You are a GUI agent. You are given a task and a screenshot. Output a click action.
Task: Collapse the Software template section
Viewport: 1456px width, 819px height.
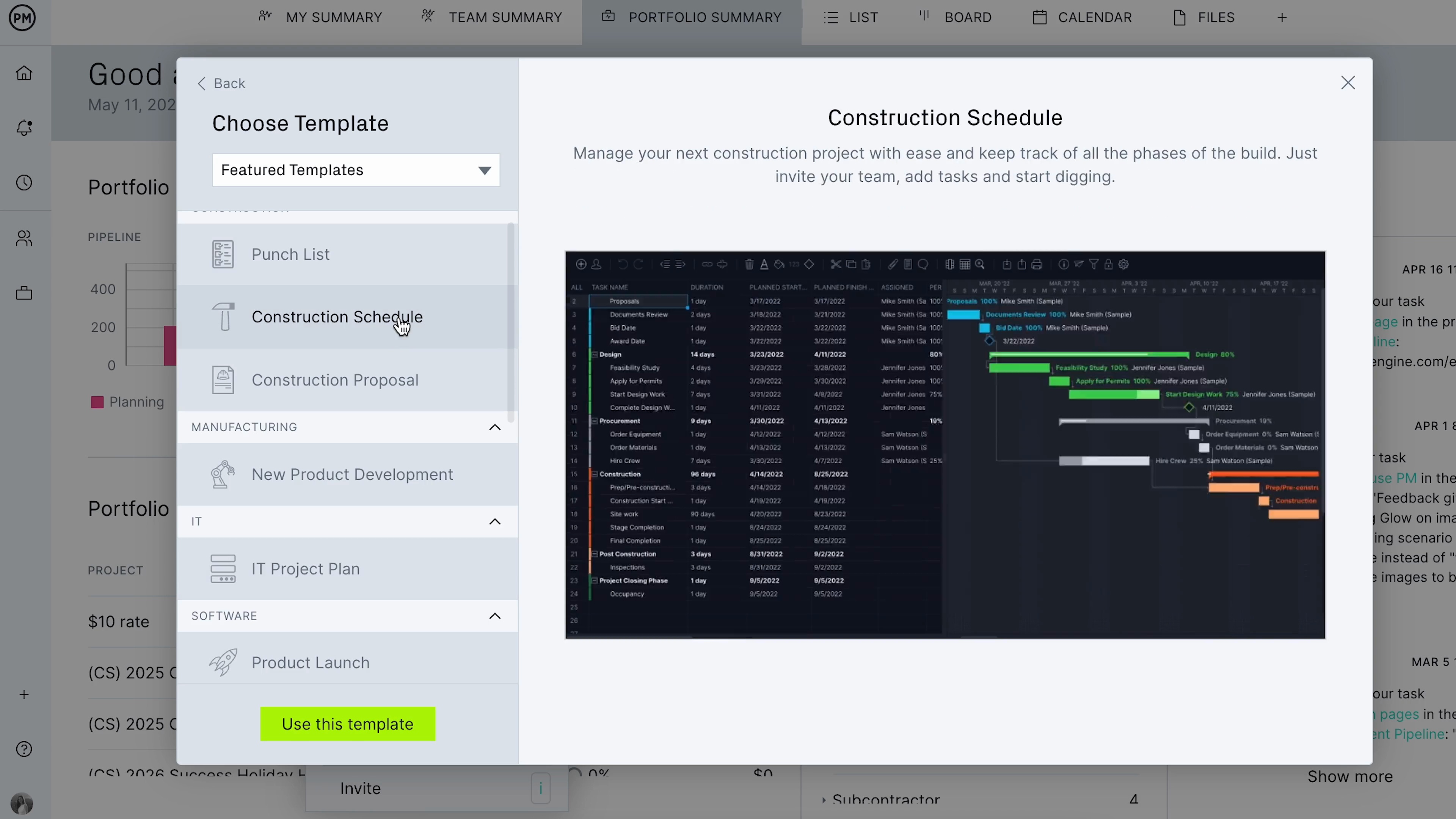point(494,616)
